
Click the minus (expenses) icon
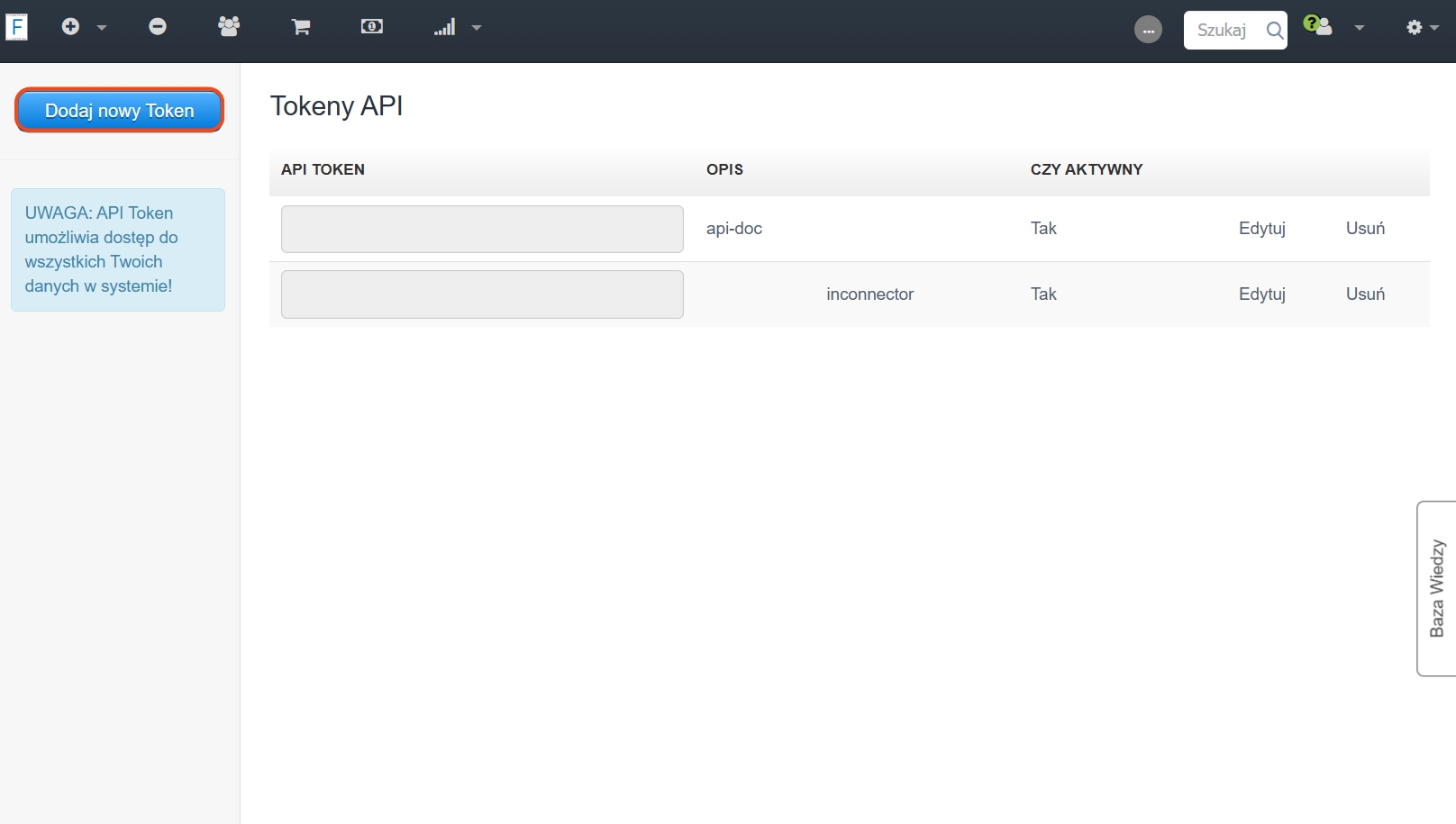tap(158, 27)
